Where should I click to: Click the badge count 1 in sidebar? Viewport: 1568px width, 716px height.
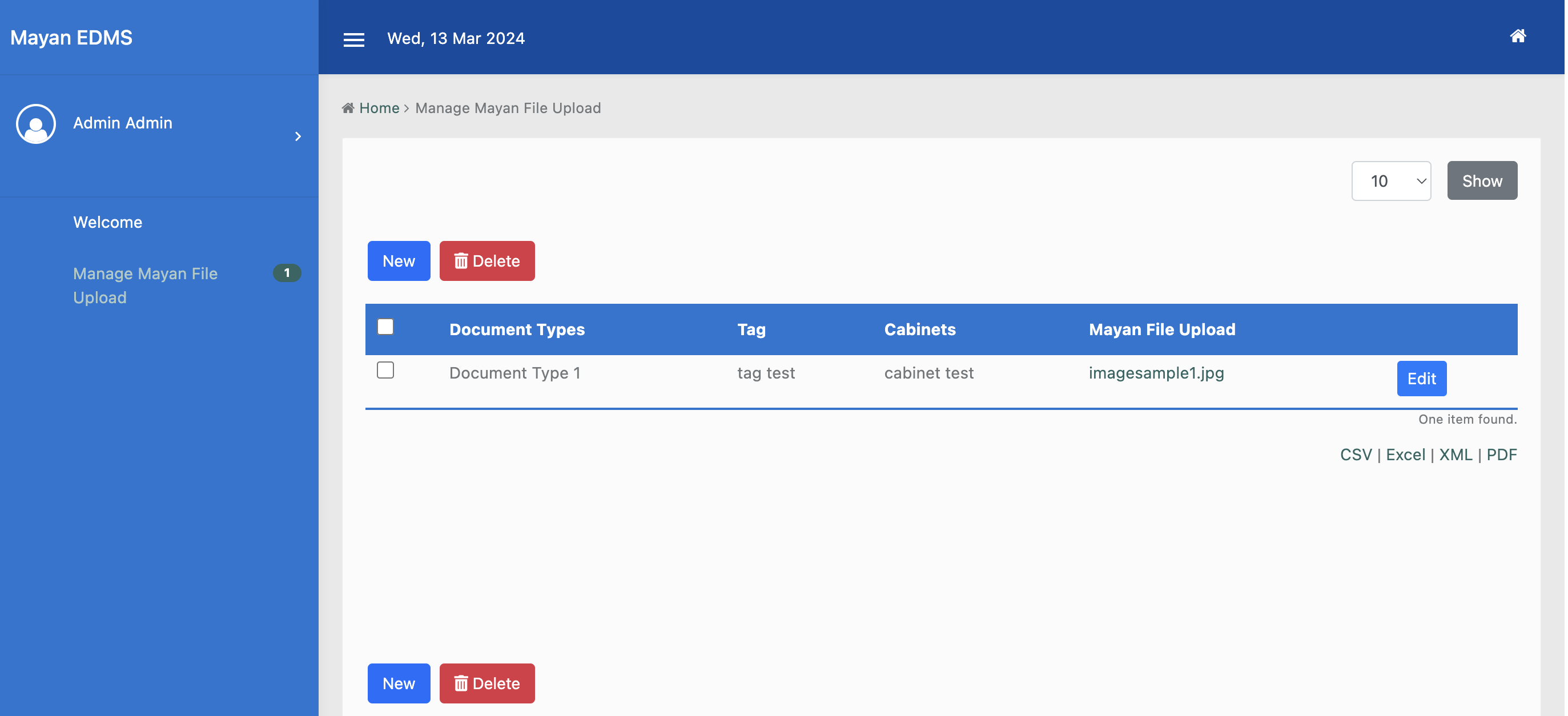point(287,273)
